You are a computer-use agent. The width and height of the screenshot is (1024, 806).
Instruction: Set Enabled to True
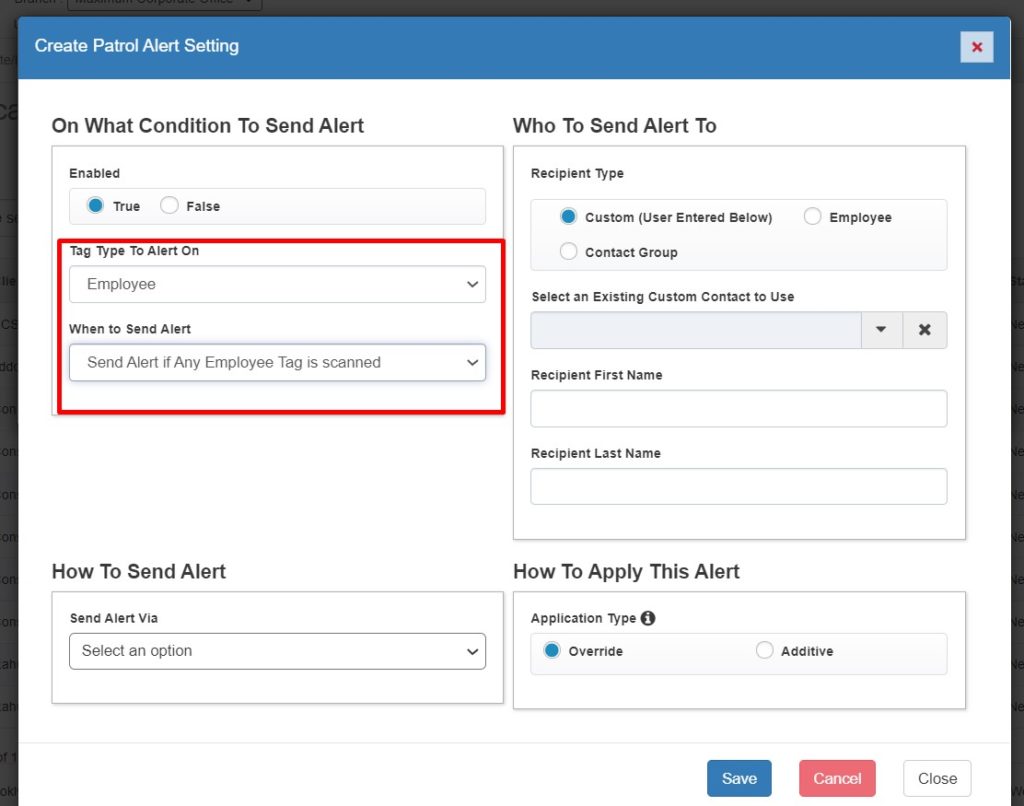(96, 206)
